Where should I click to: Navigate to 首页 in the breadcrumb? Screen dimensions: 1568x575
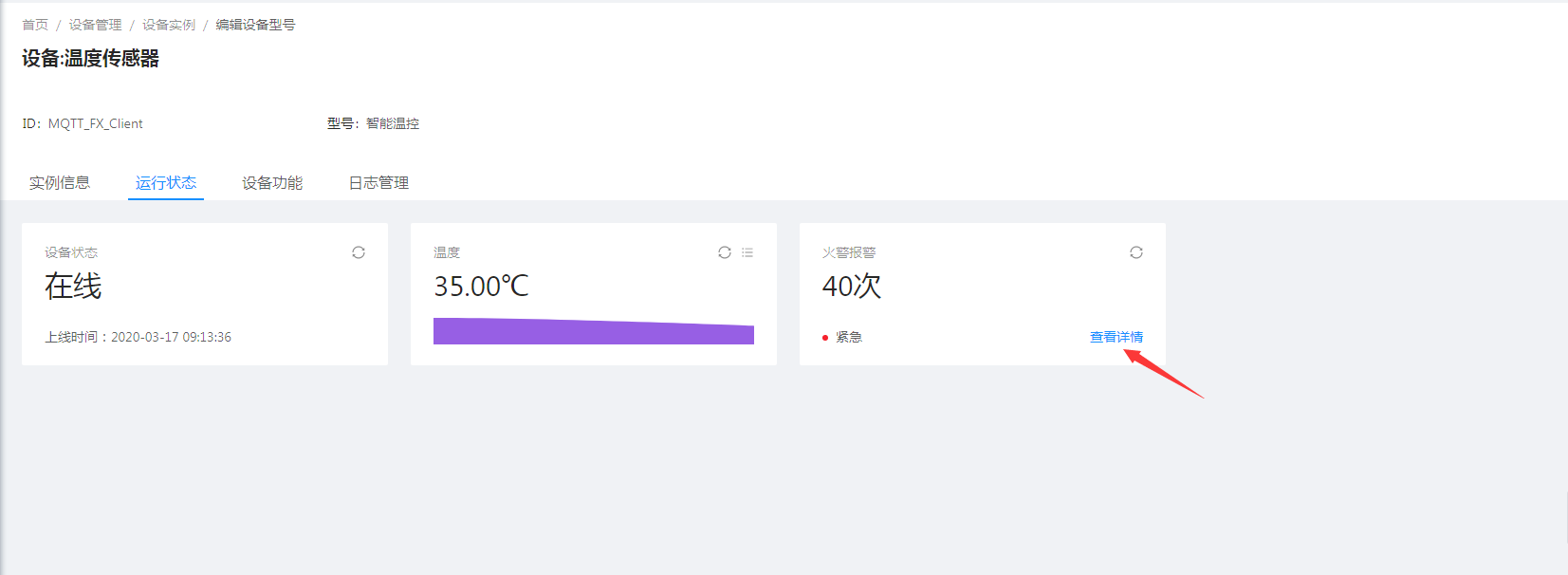(x=35, y=25)
